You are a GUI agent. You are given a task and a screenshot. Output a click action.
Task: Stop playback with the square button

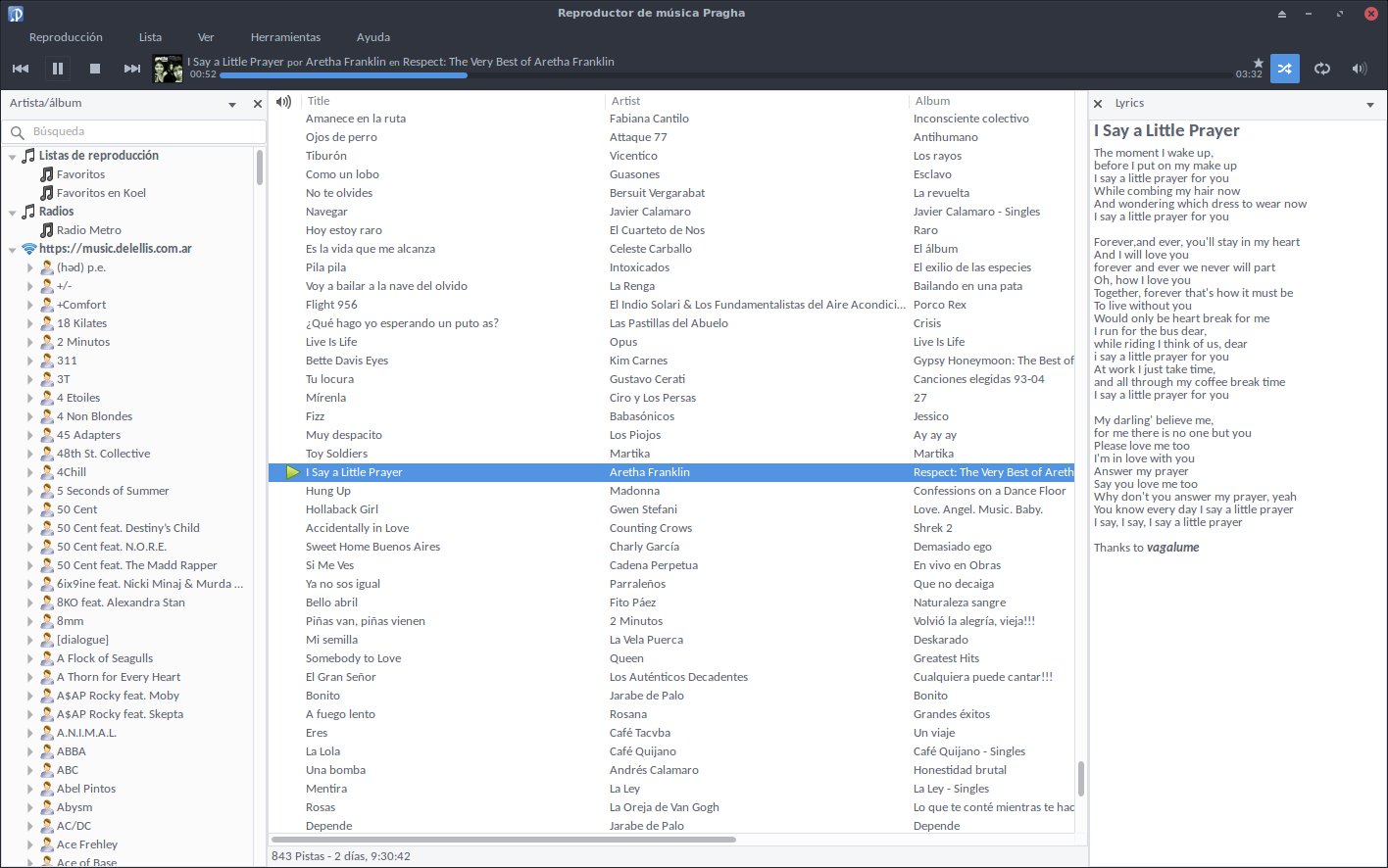[x=95, y=69]
